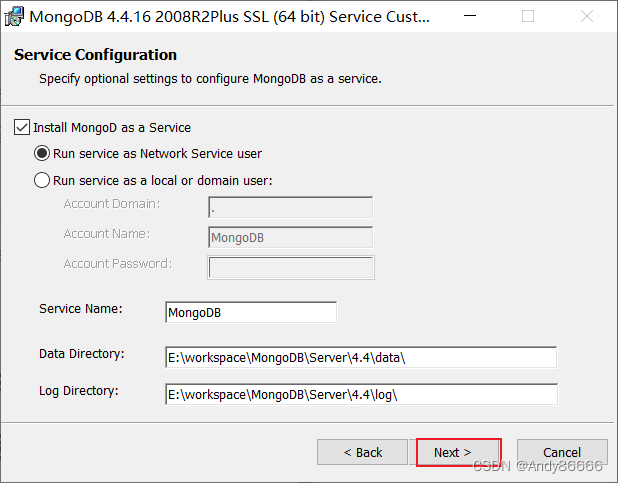This screenshot has width=618, height=483.
Task: Click the grayed-out maximize window button
Action: (528, 17)
